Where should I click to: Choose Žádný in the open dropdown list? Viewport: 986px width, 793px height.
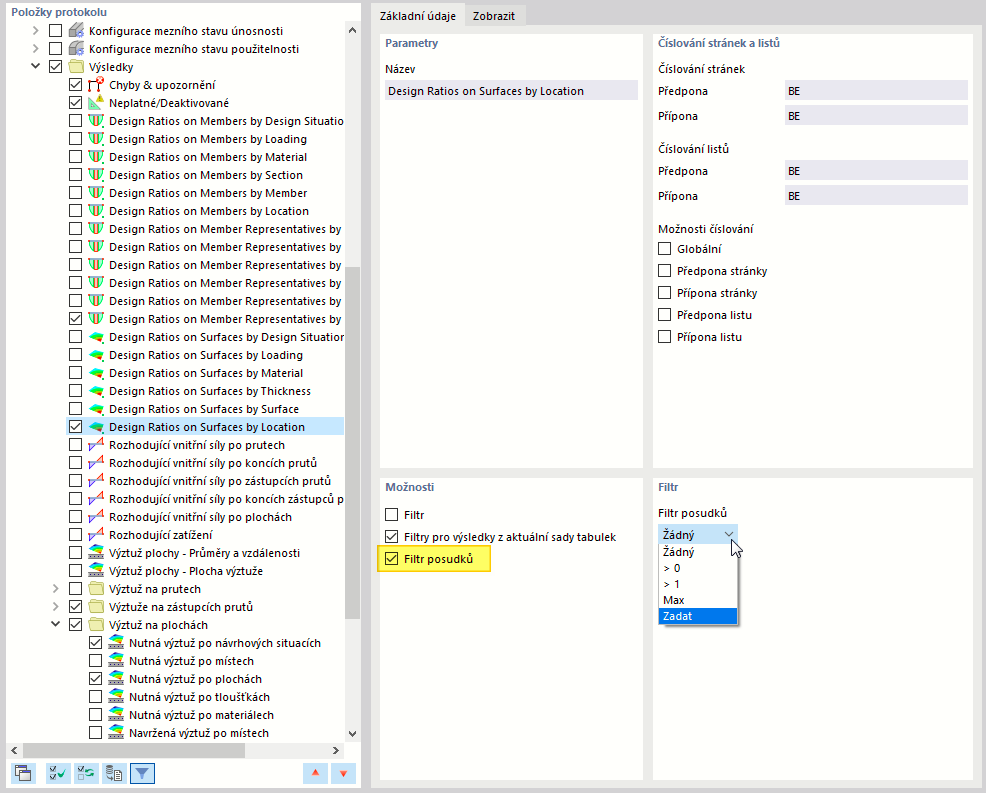coord(697,552)
